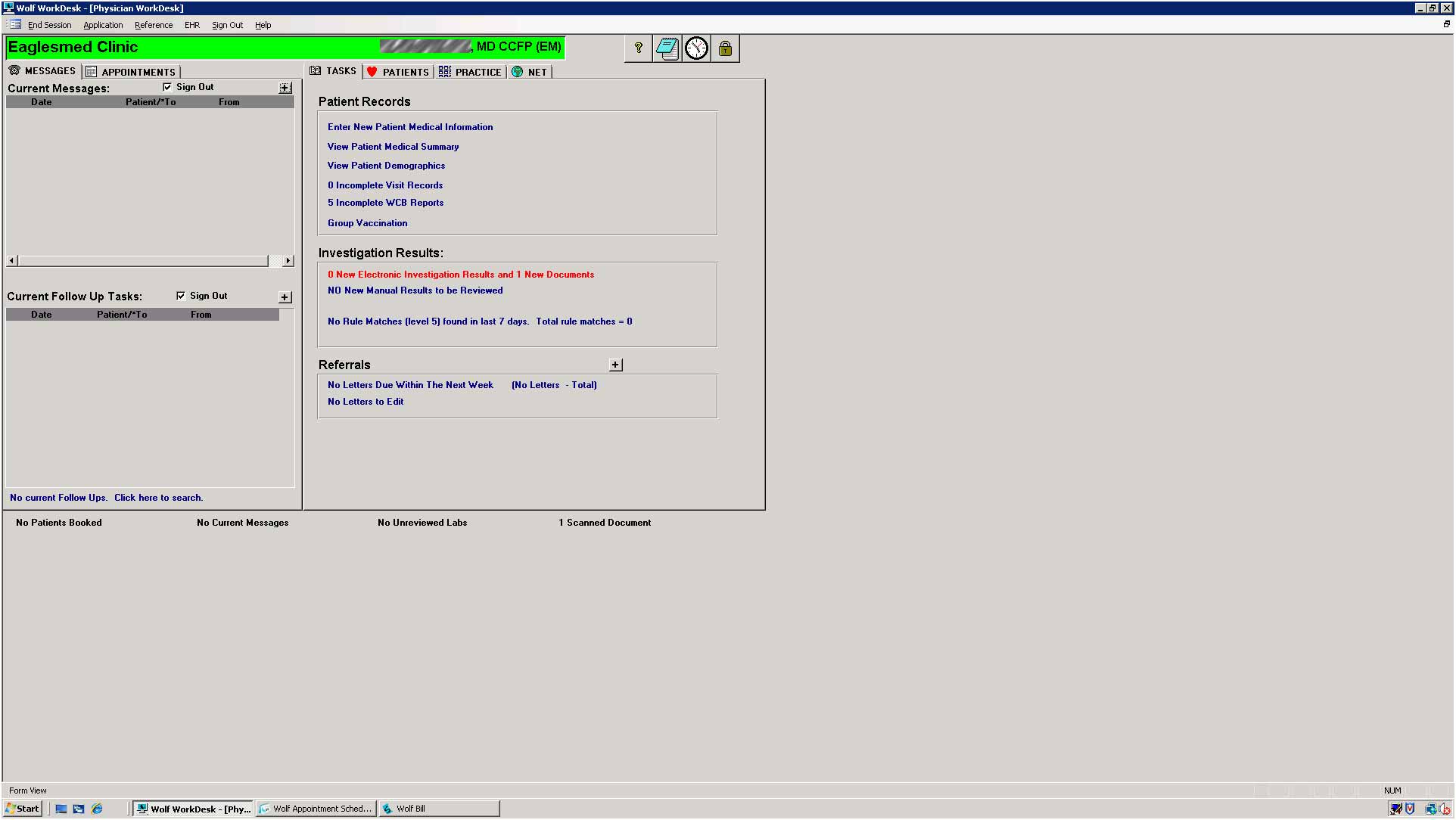
Task: Expand Current Follow Up Tasks plus button
Action: coord(285,297)
